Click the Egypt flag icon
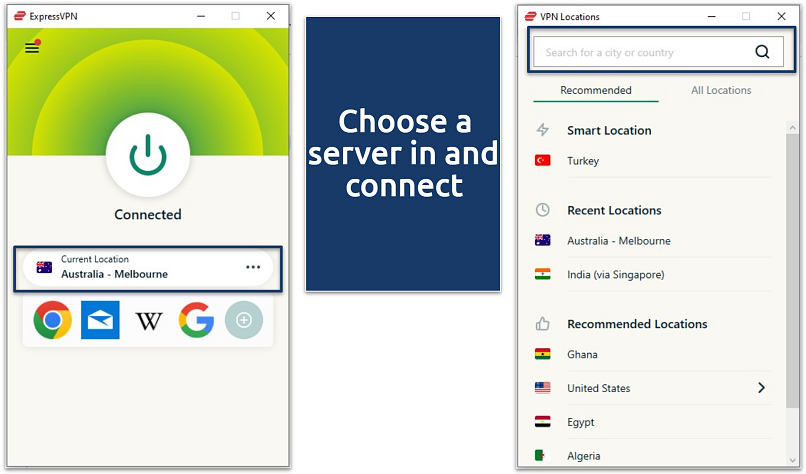 [x=543, y=422]
